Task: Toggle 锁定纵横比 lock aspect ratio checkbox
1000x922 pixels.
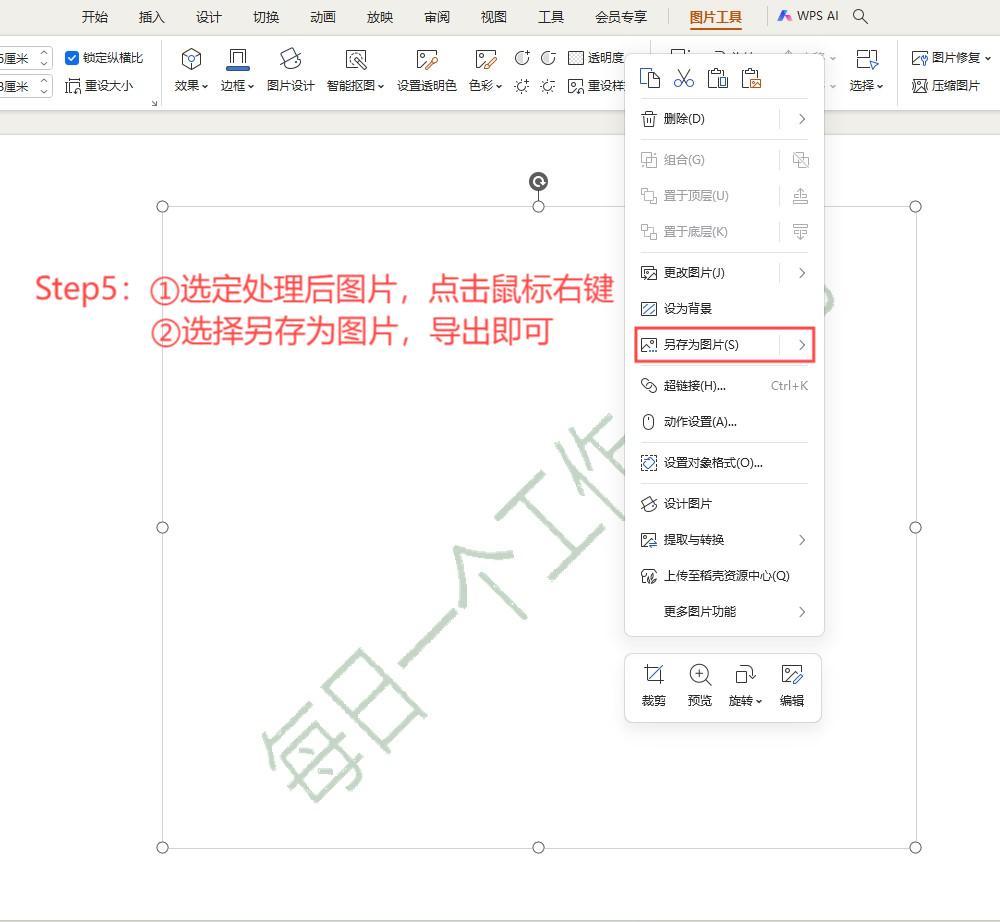Action: [x=72, y=58]
